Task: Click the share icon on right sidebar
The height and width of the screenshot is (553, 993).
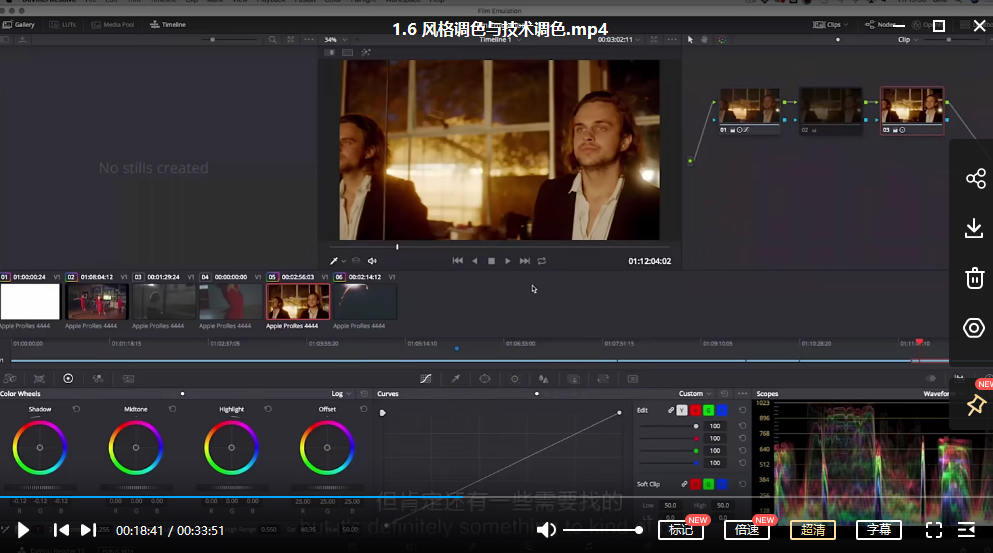Action: pos(975,179)
